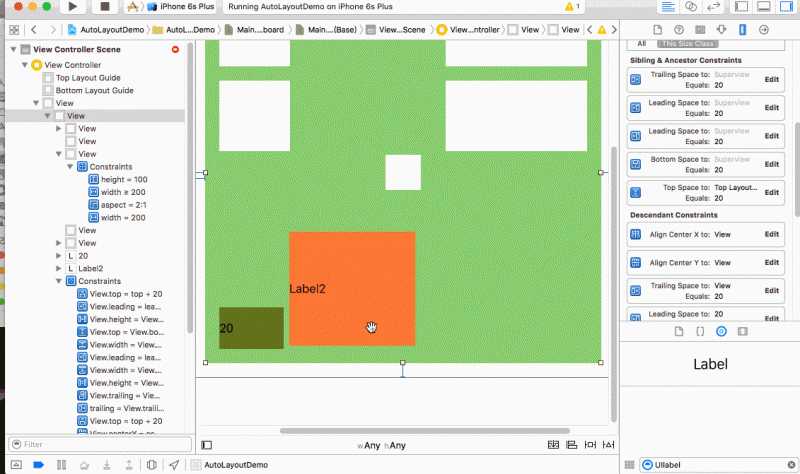
Task: Open the Connections inspector tab
Action: point(762,30)
